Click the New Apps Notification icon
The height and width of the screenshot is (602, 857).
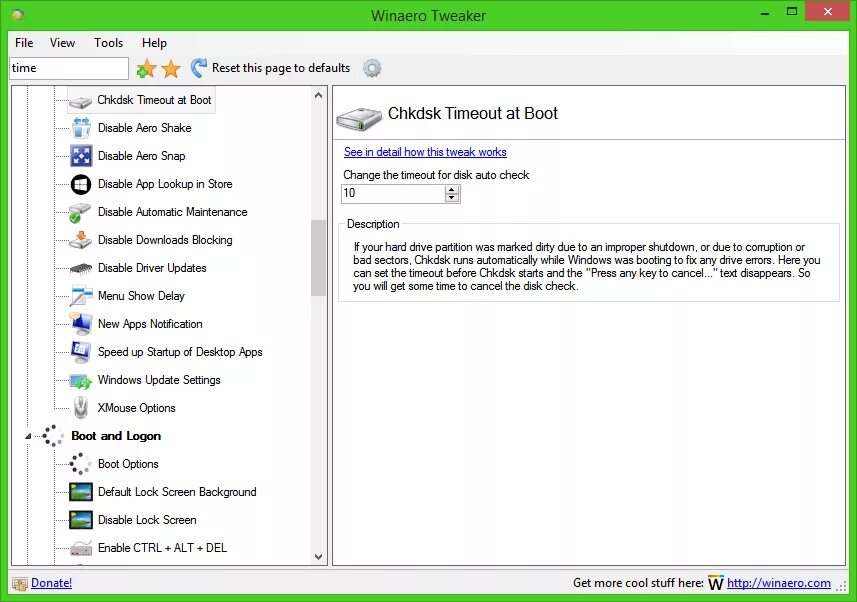click(x=81, y=324)
